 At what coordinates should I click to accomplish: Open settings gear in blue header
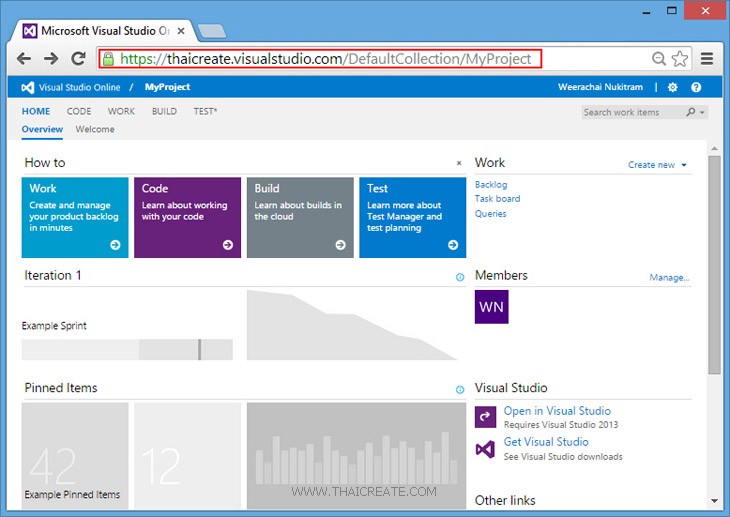tap(672, 87)
